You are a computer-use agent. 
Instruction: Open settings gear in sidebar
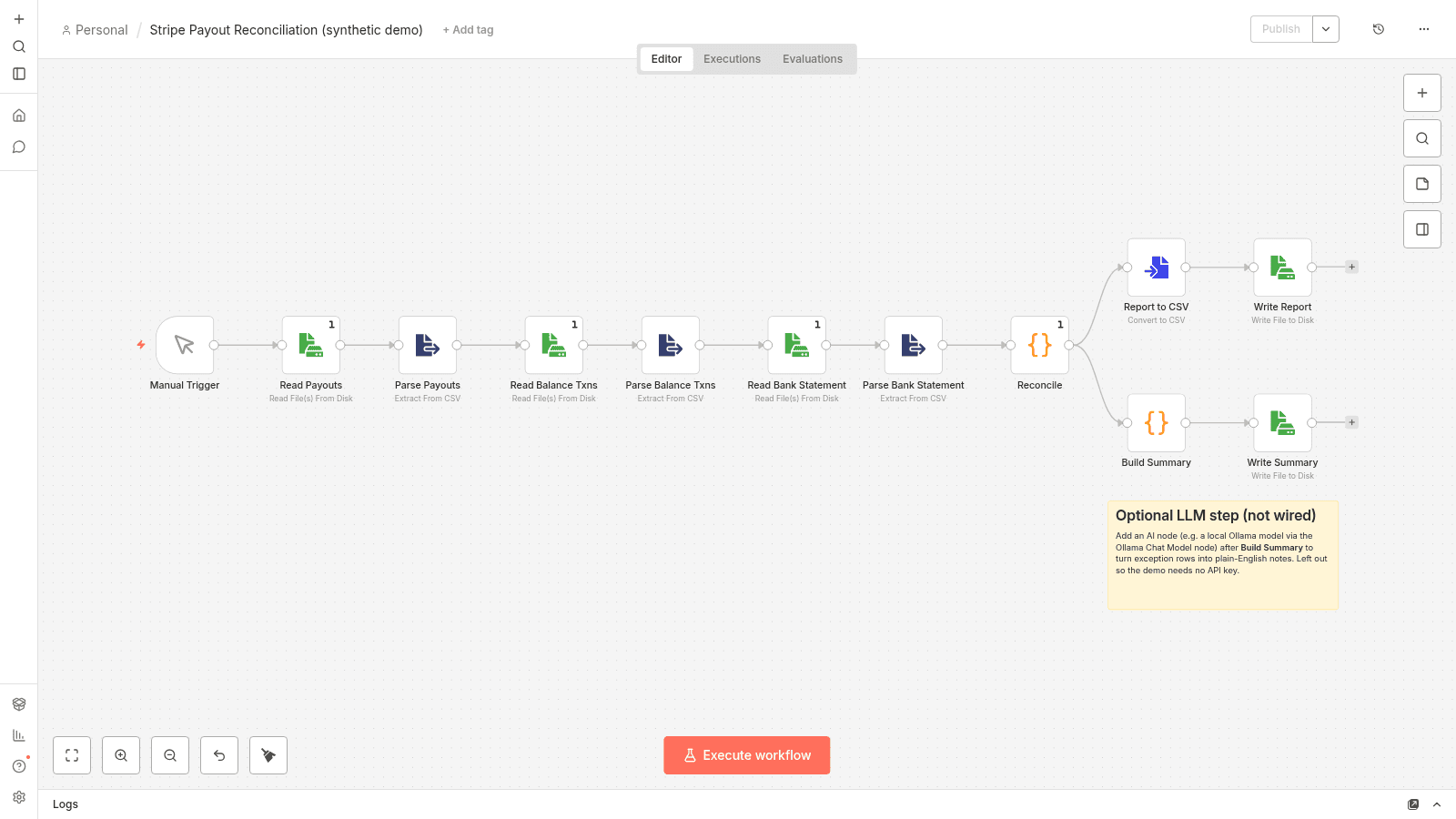19,797
